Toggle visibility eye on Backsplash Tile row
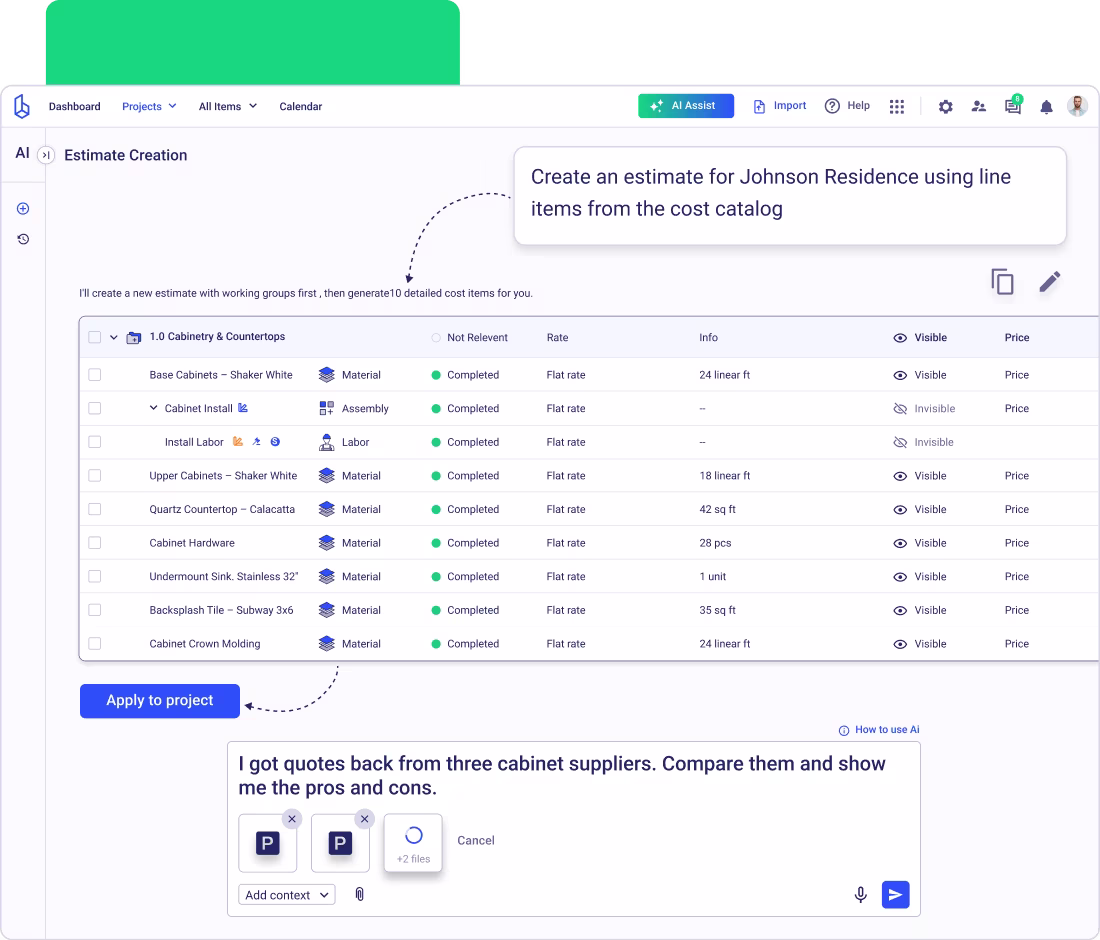 pos(900,610)
